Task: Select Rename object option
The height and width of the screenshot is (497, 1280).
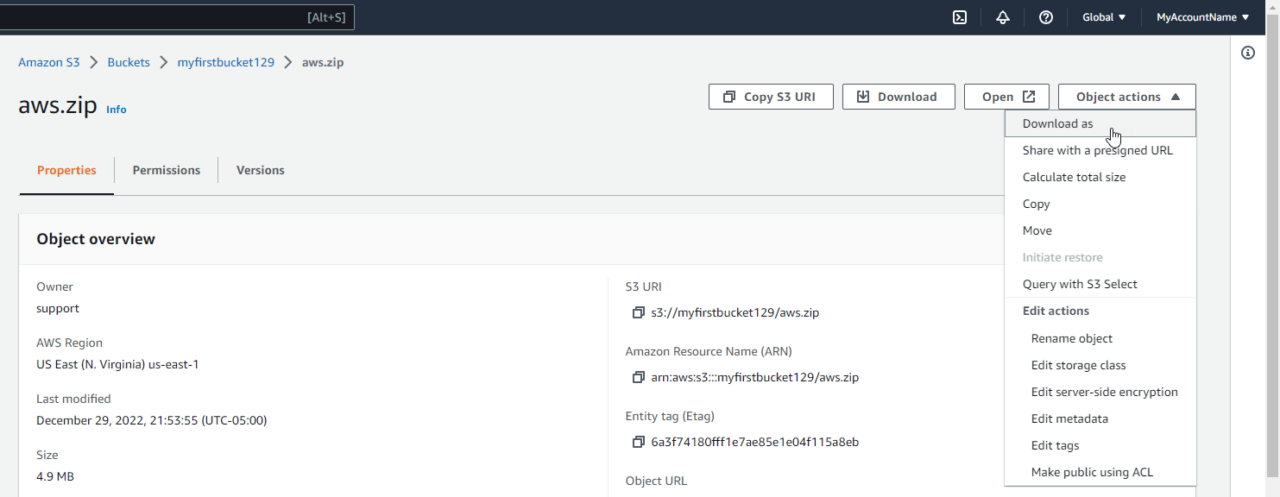Action: point(1071,338)
